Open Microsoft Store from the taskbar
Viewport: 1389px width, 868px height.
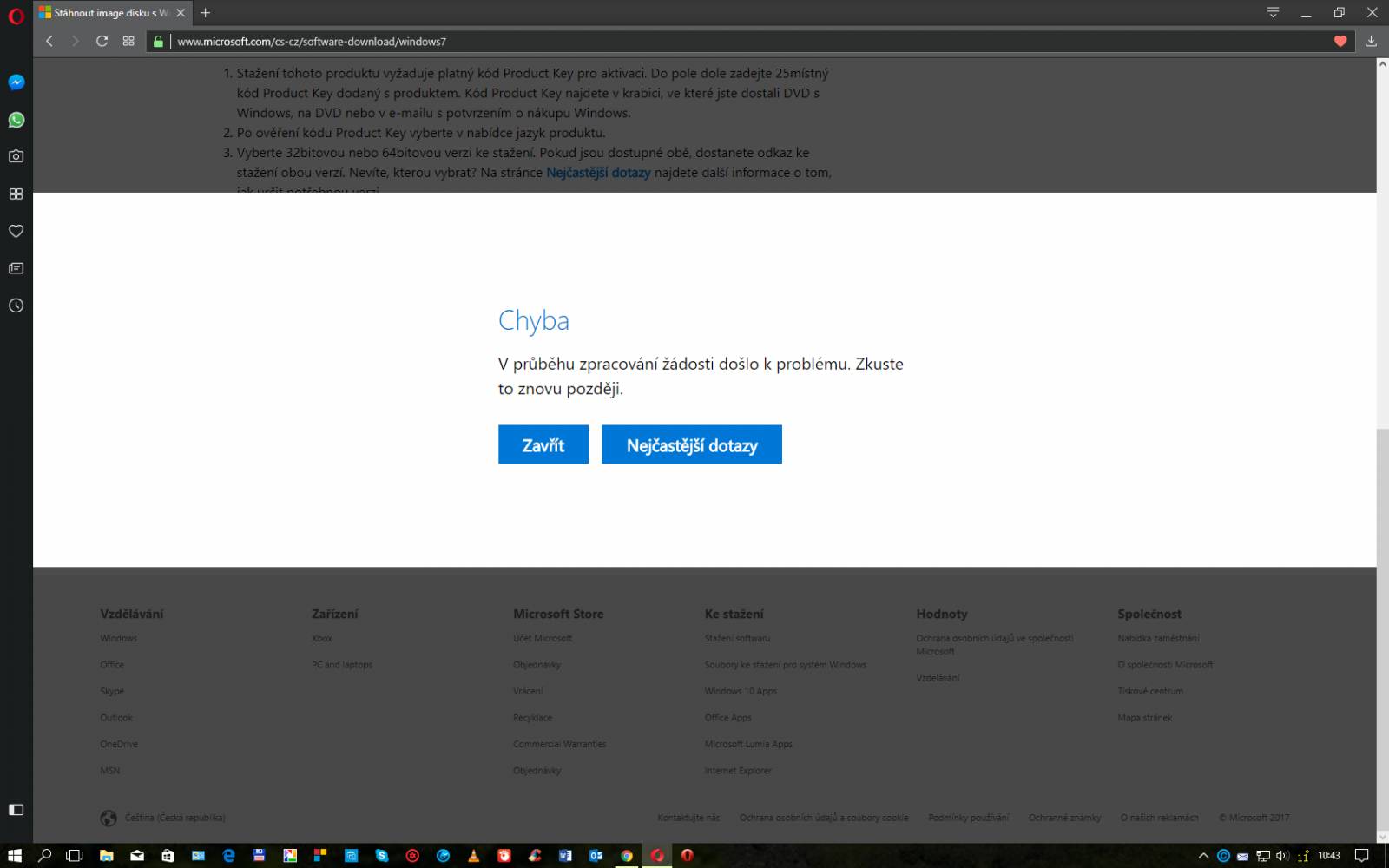click(168, 855)
